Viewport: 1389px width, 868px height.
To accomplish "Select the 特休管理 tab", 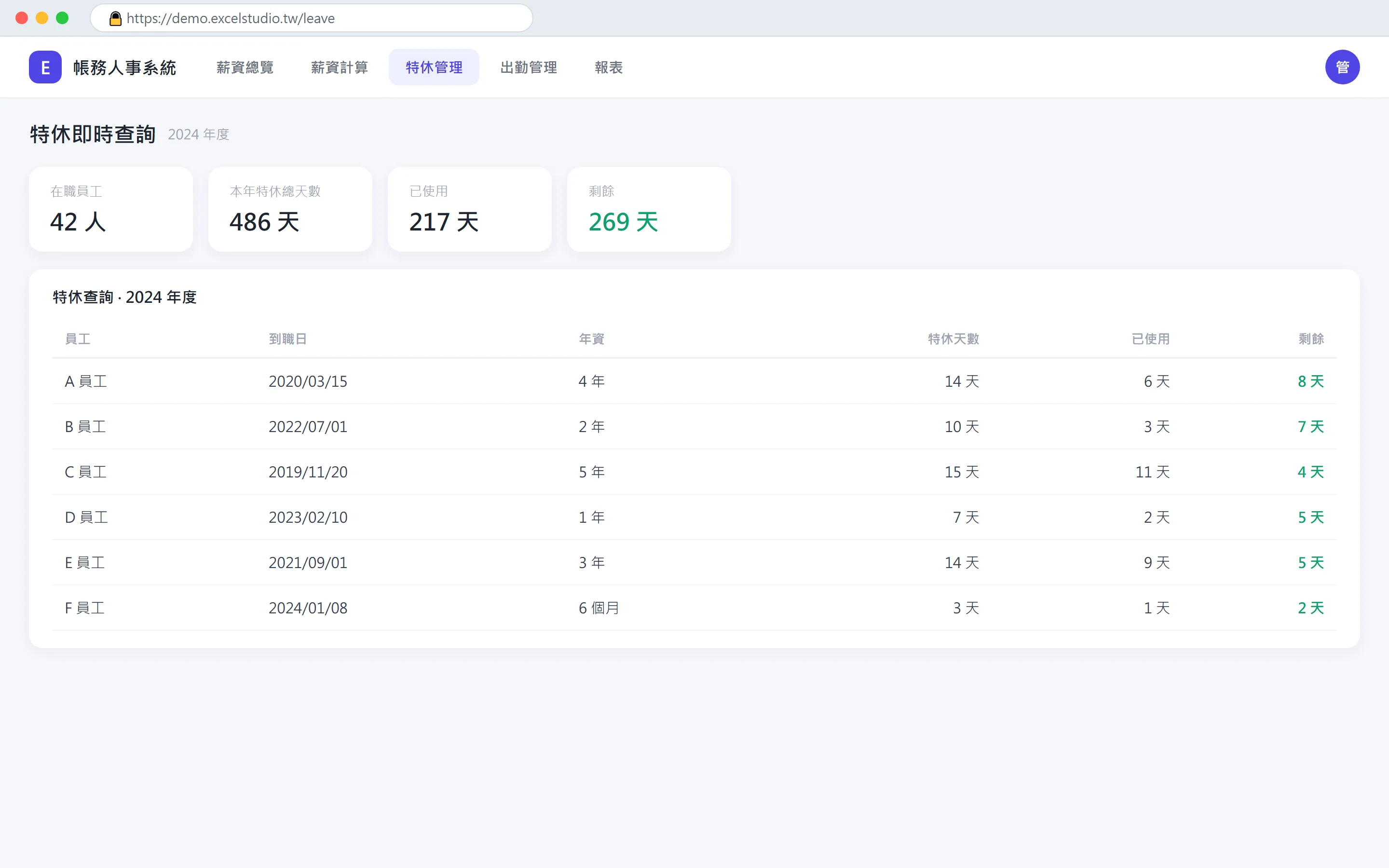I will click(434, 67).
